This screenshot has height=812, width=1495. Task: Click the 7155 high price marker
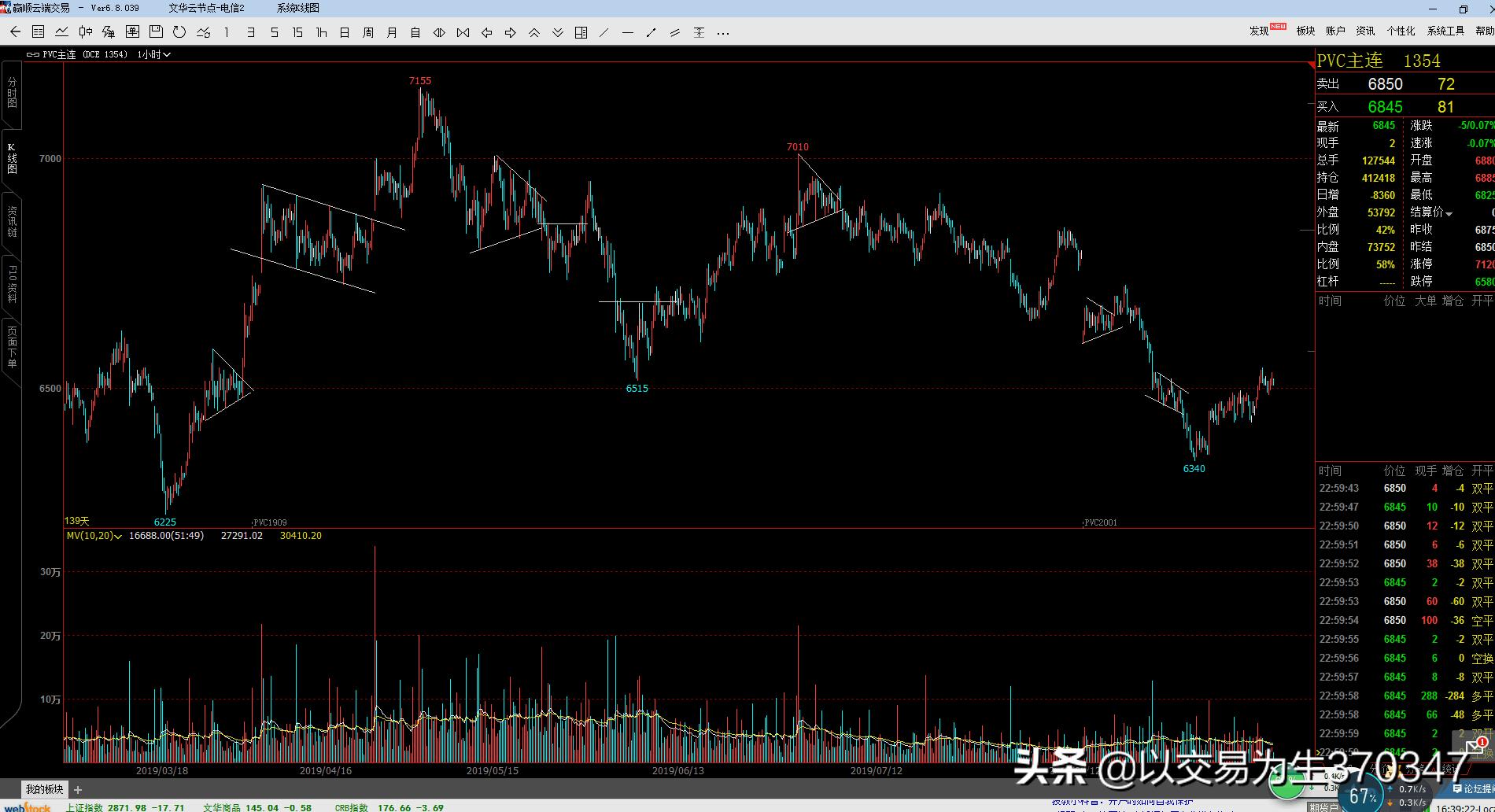pos(420,80)
